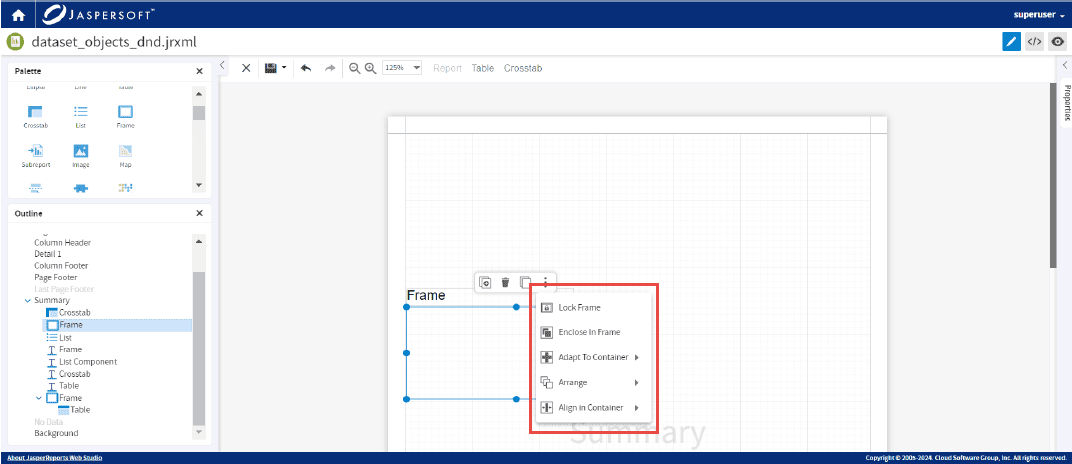Select the Crosstab element in Palette
The height and width of the screenshot is (464, 1072).
coord(36,116)
